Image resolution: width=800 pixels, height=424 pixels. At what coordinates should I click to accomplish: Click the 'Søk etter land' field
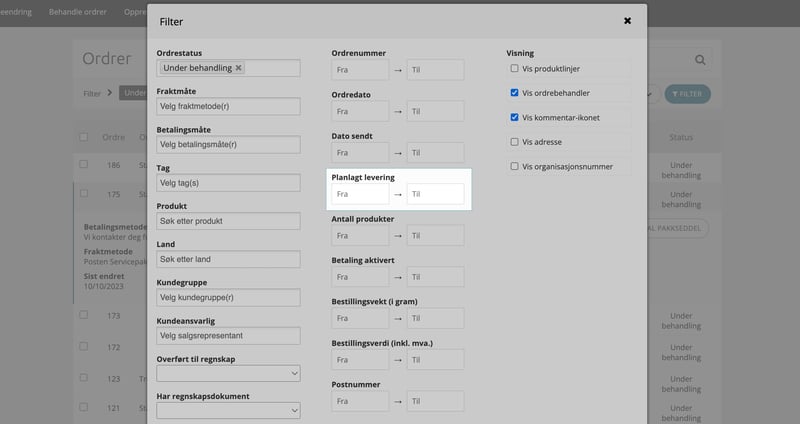point(228,259)
